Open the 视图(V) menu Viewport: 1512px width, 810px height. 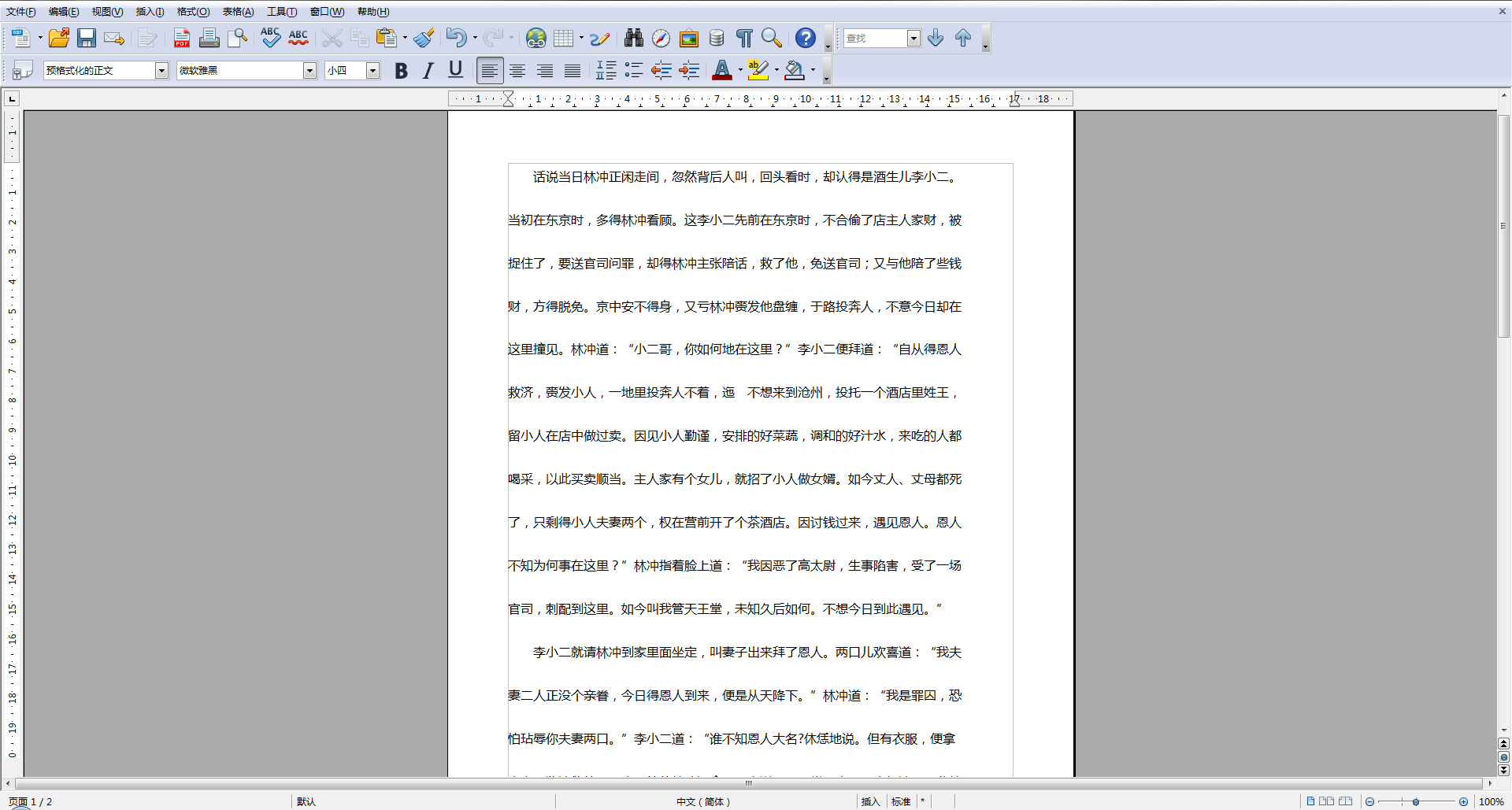click(x=107, y=12)
